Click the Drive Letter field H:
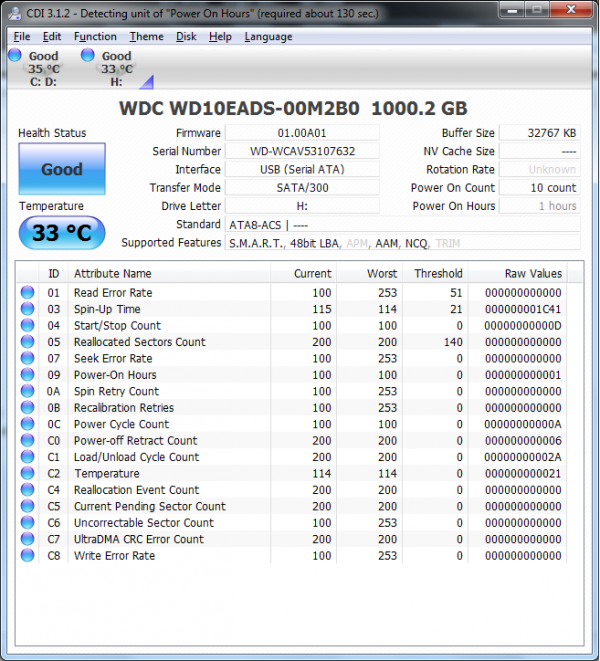This screenshot has height=661, width=600. coord(302,206)
